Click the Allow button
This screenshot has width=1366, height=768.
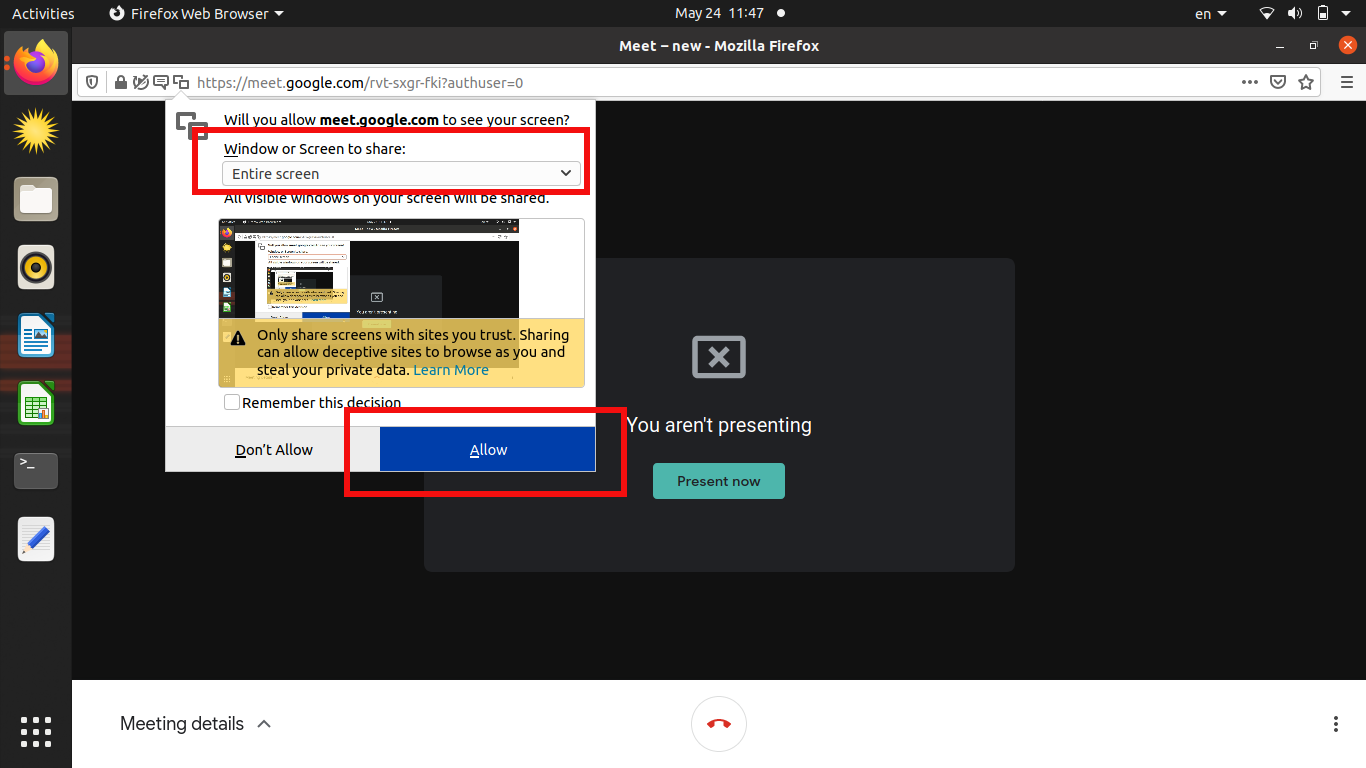point(488,450)
